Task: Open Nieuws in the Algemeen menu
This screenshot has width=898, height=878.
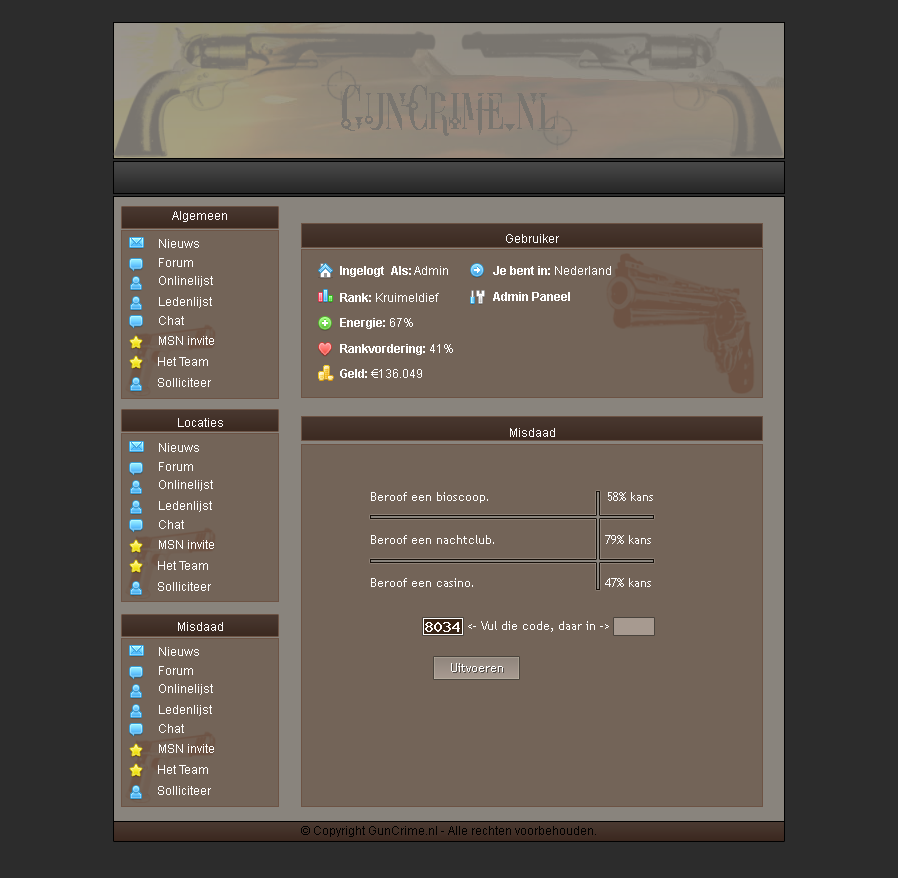Action: [179, 243]
